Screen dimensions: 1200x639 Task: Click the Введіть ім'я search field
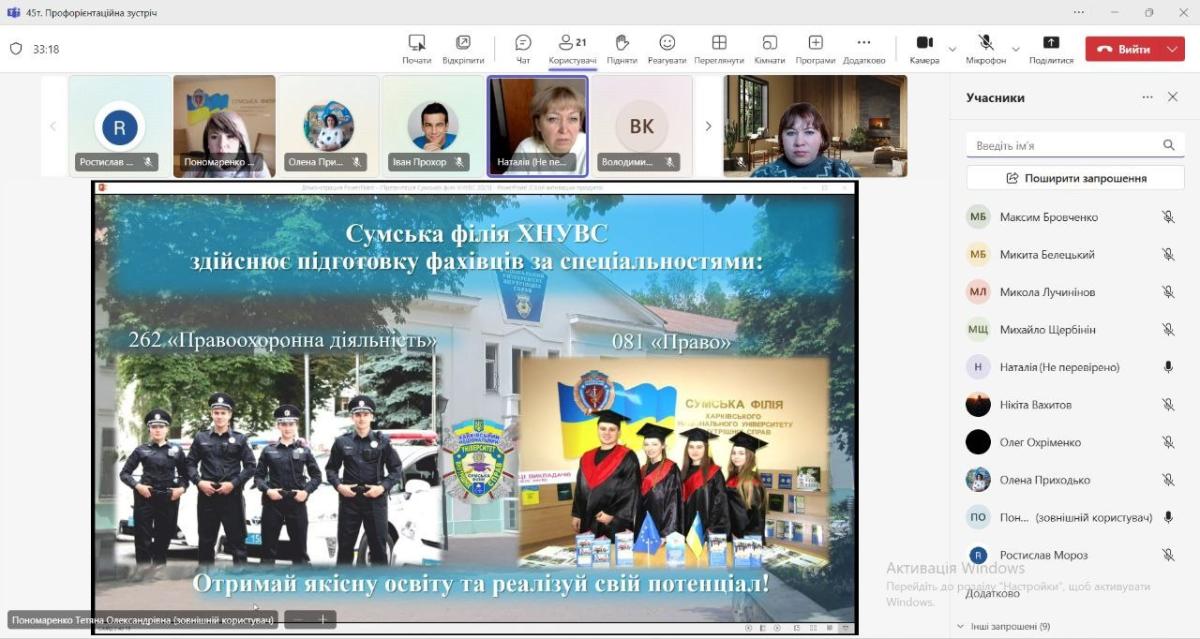(1065, 146)
